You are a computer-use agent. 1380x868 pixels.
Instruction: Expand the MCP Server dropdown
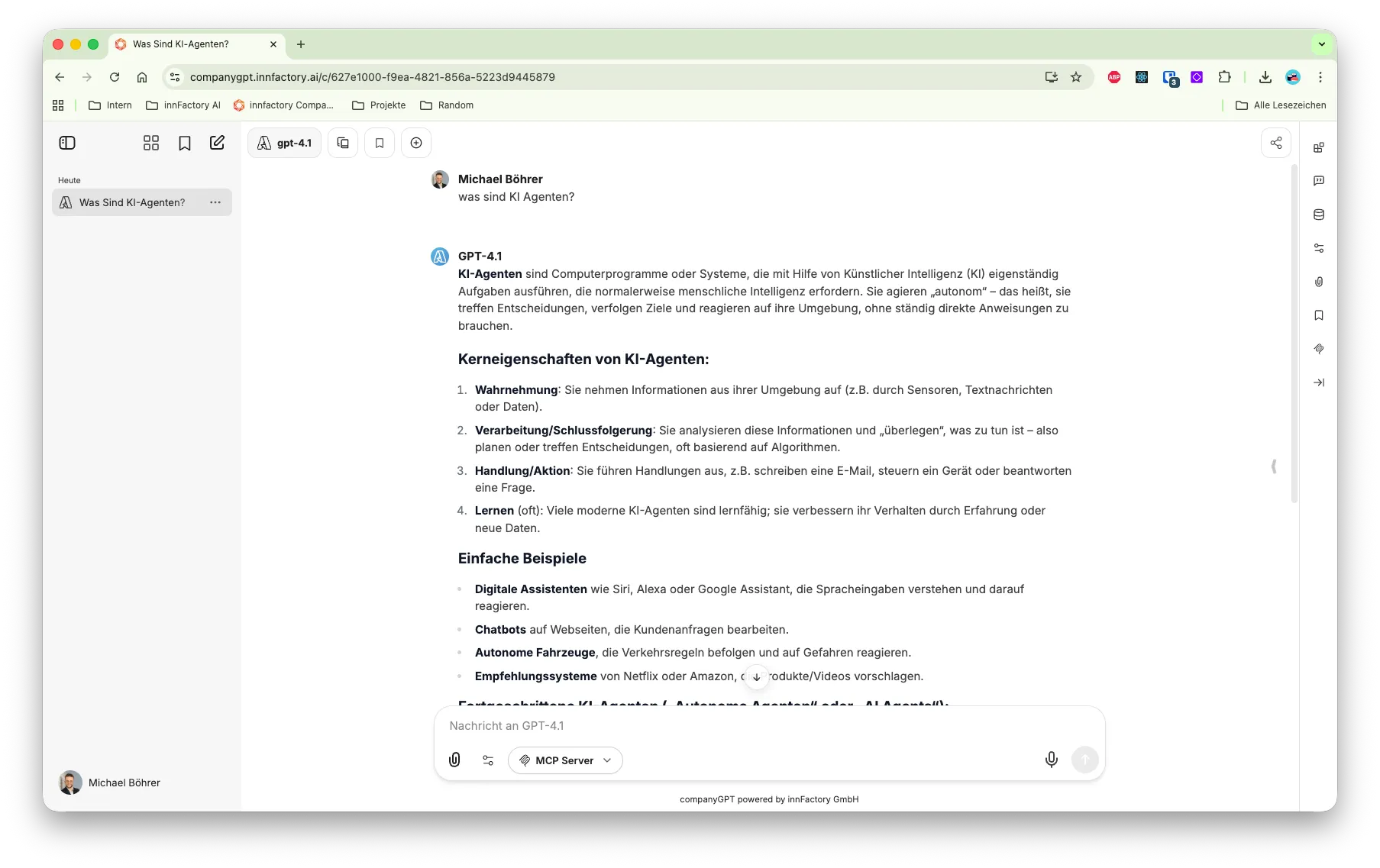coord(565,760)
